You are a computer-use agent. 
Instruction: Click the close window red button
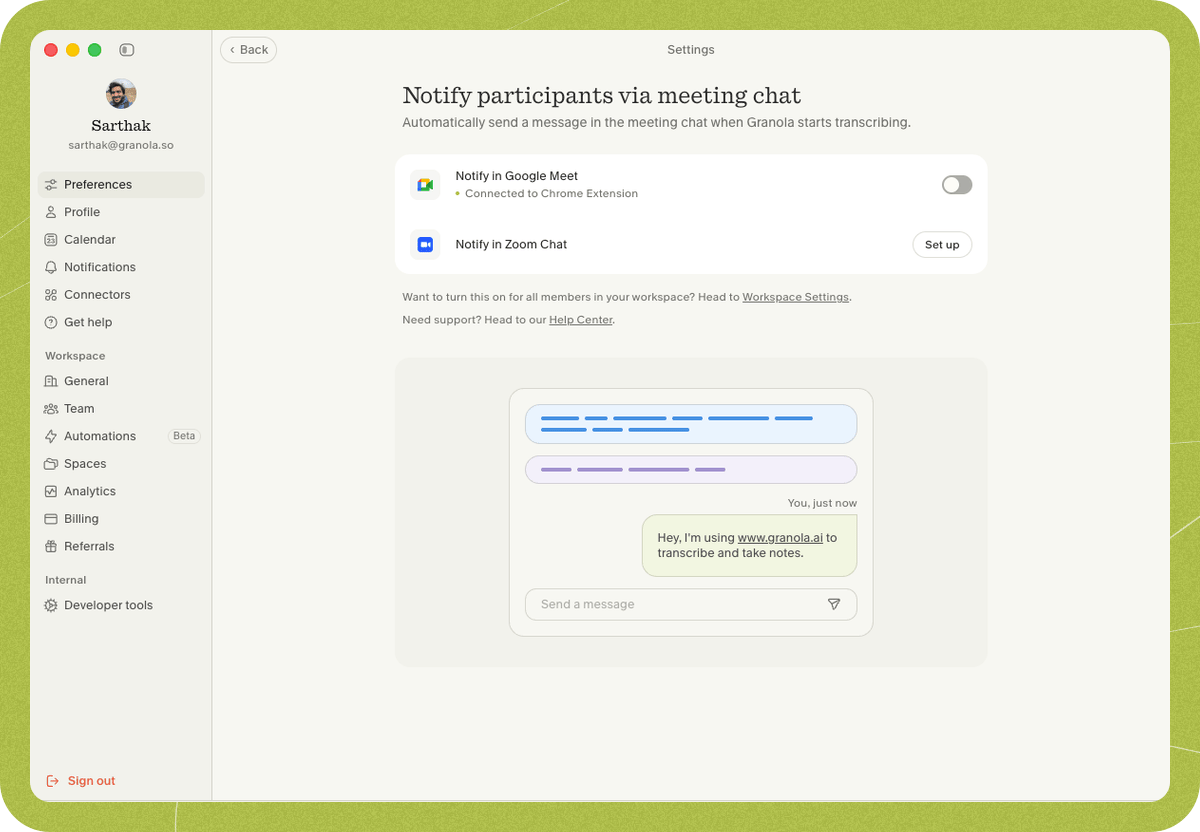51,50
